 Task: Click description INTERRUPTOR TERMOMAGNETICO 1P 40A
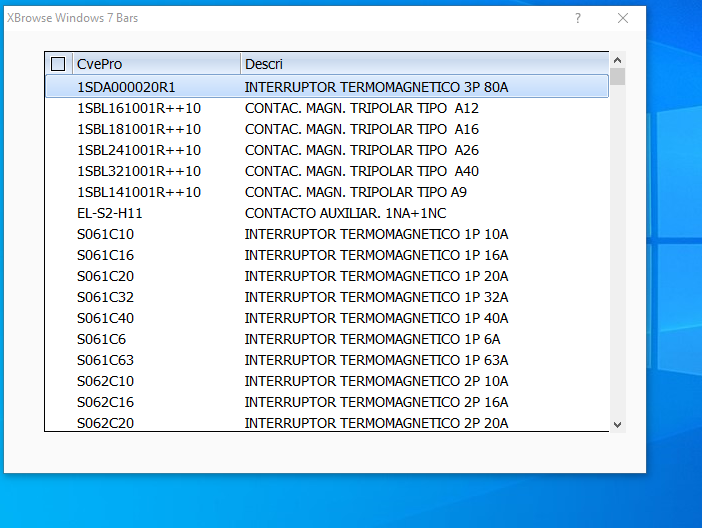pos(377,318)
